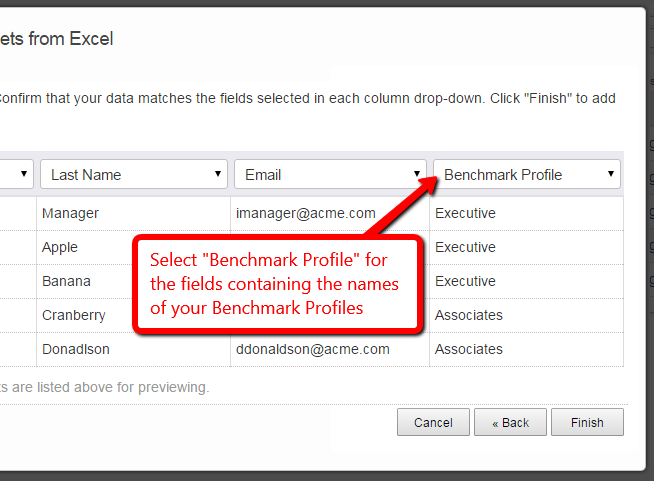Expand the partially hidden leftmost column dropdown

tap(17, 174)
